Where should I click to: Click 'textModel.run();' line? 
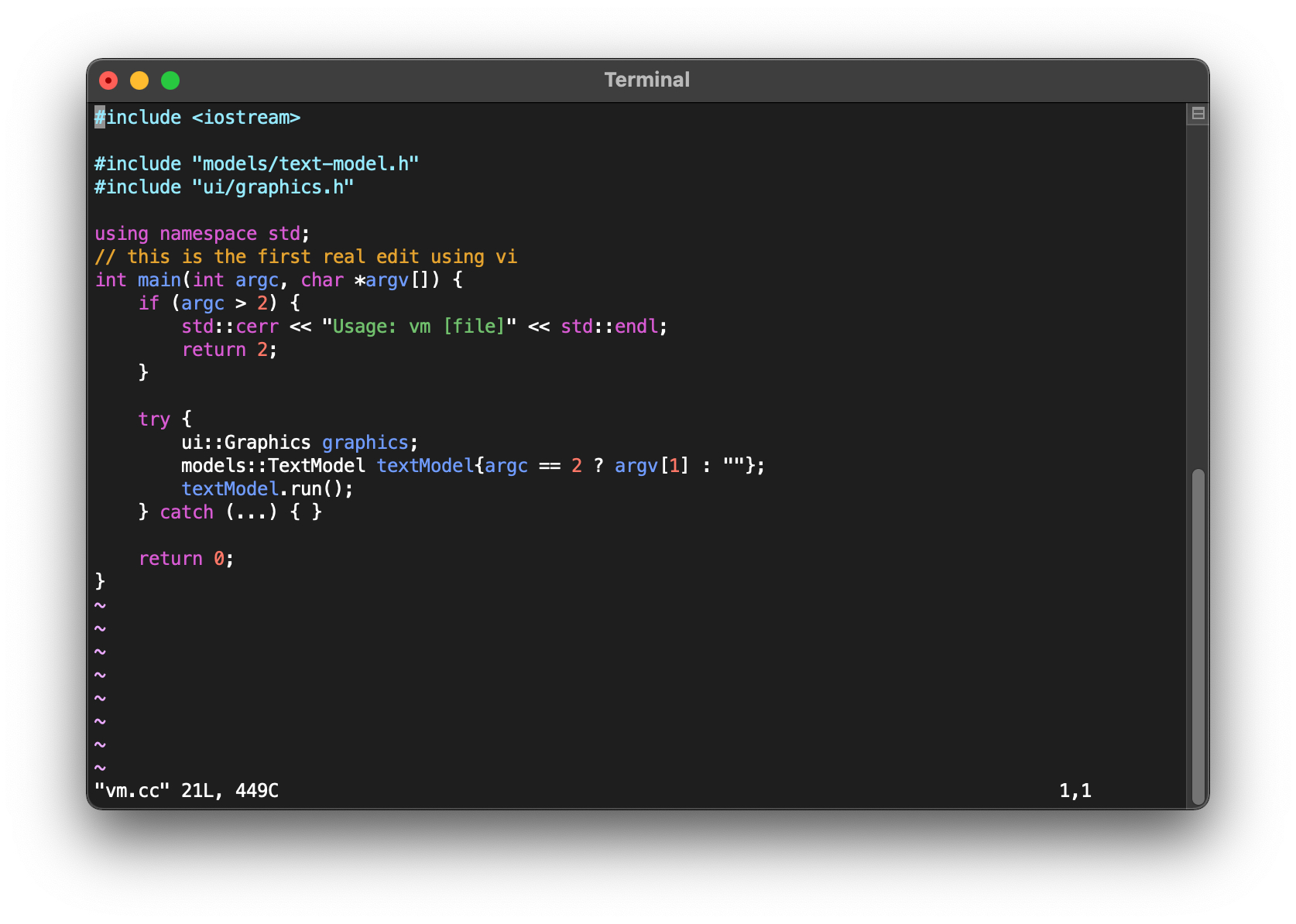click(x=267, y=489)
